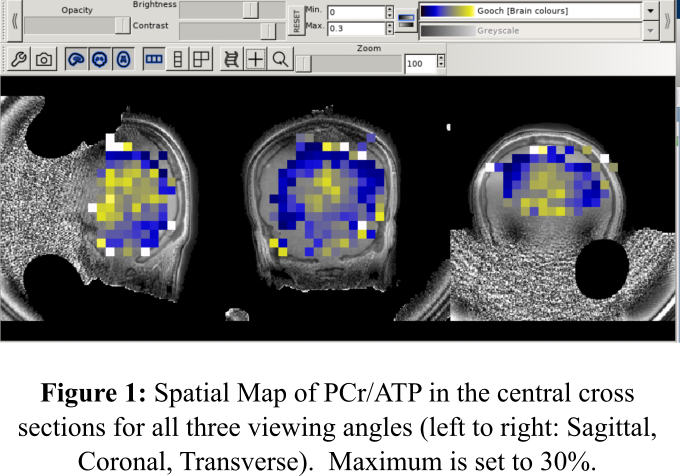This screenshot has width=680, height=476.
Task: Select the grid layout icon
Action: coord(202,60)
